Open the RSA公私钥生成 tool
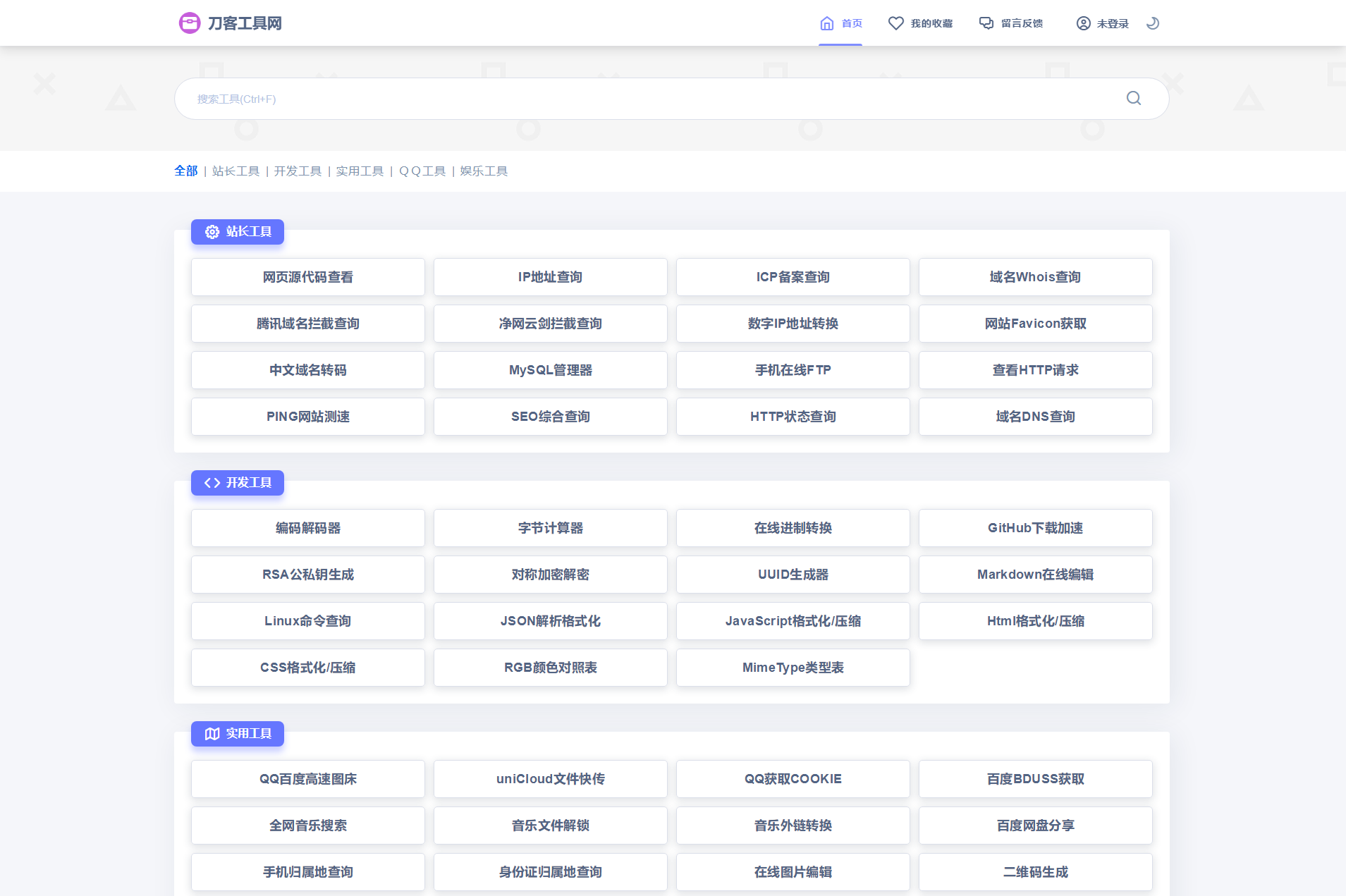The height and width of the screenshot is (896, 1346). pos(308,575)
